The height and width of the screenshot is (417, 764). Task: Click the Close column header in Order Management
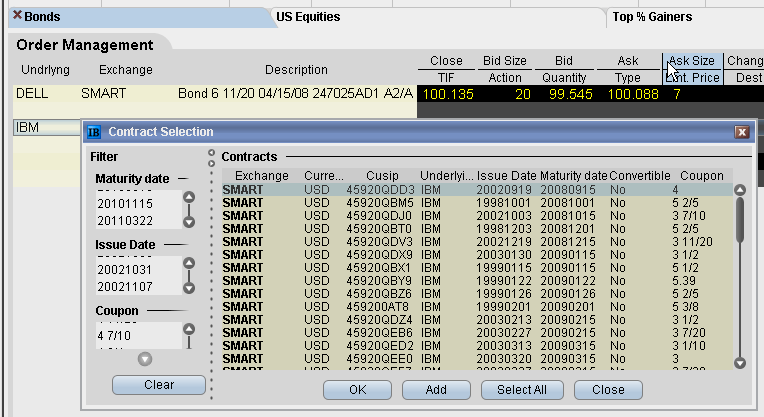[446, 61]
